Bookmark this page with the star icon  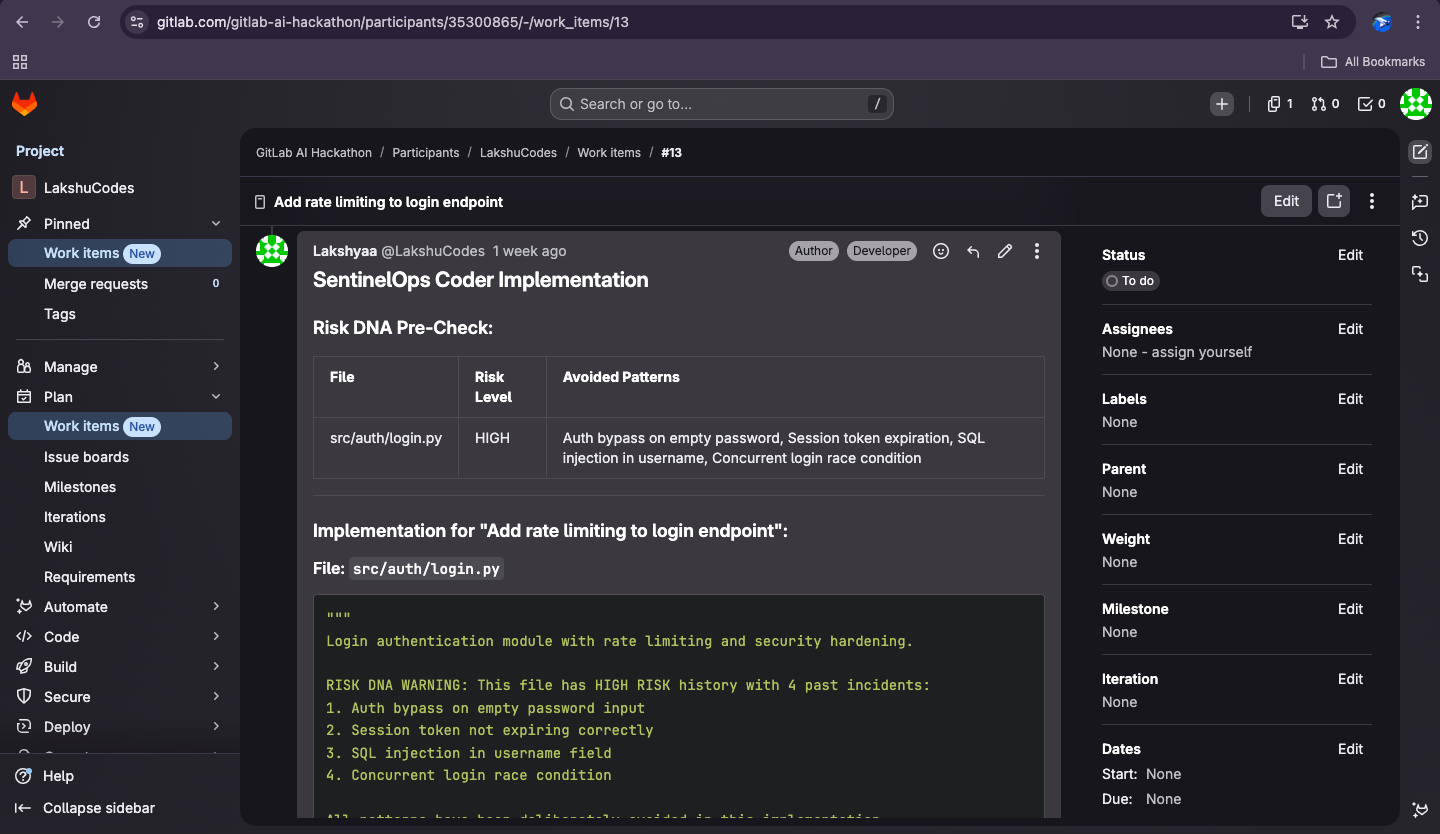pos(1332,22)
